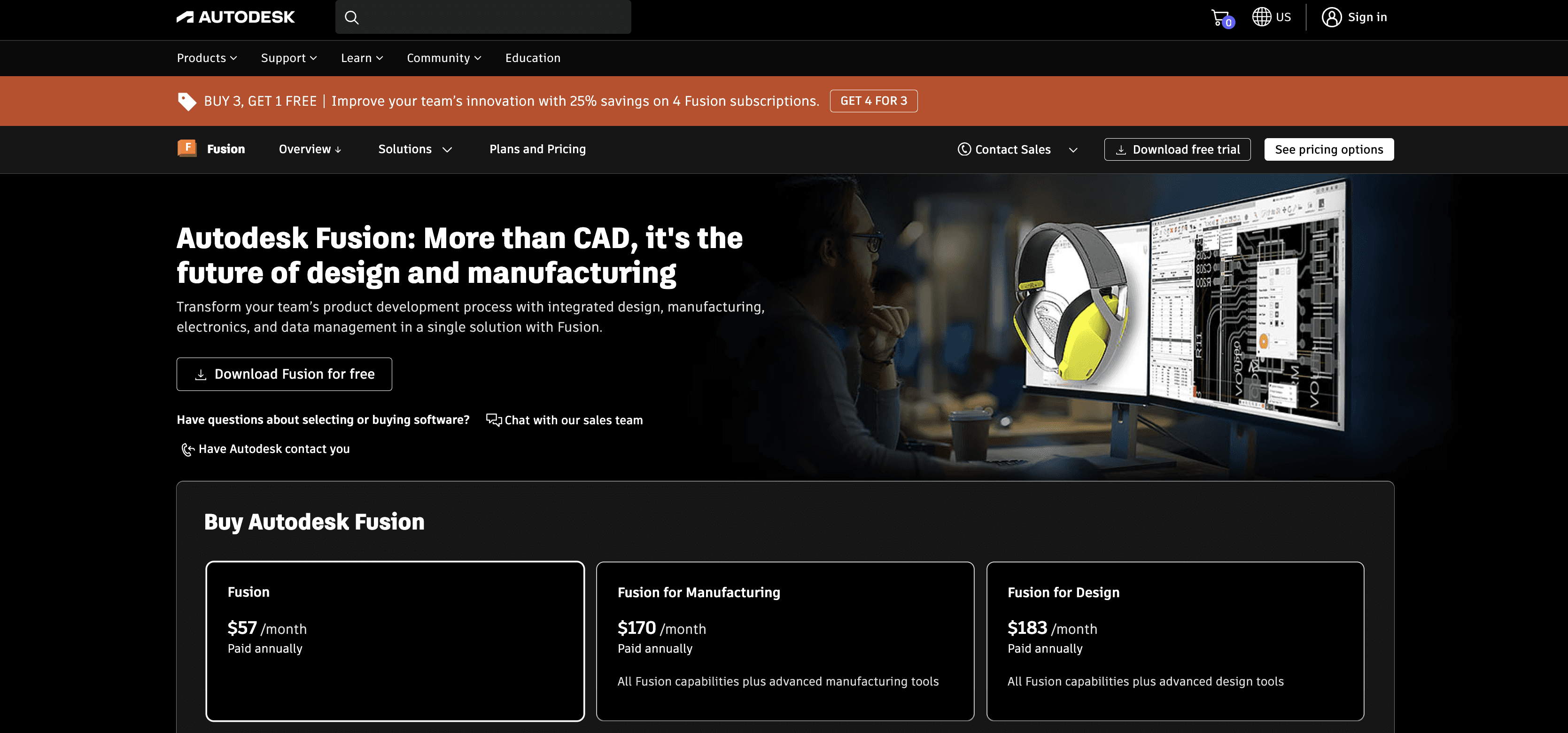Open the Solutions dropdown

(415, 149)
